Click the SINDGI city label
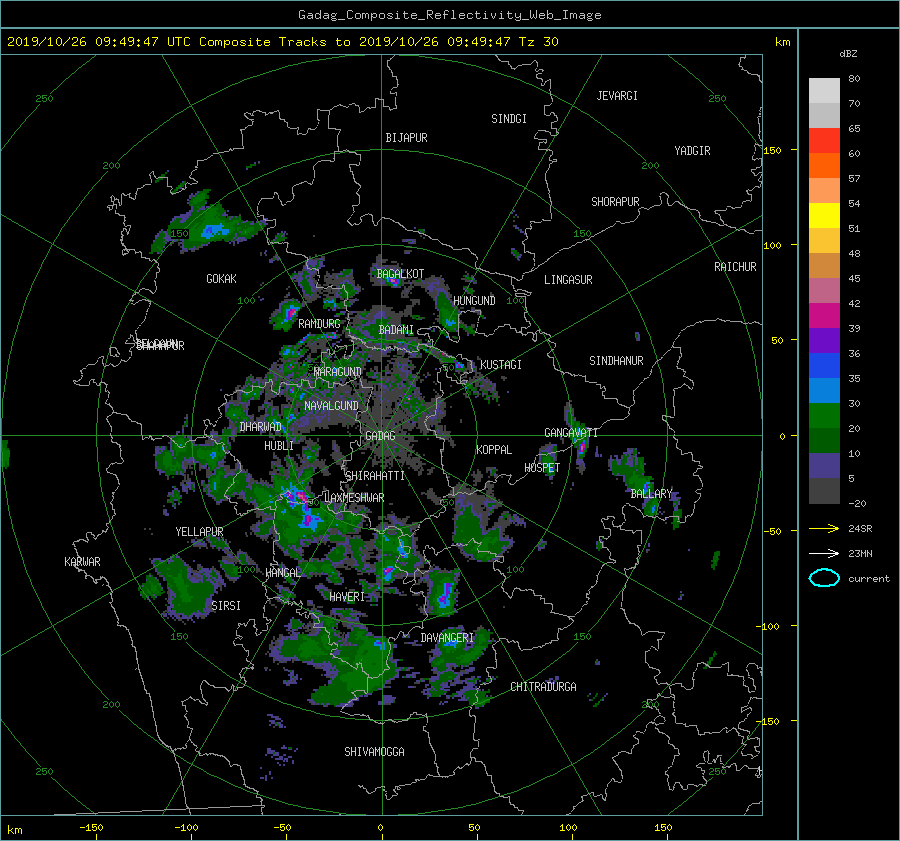Screen dimensions: 900x841 pos(509,119)
